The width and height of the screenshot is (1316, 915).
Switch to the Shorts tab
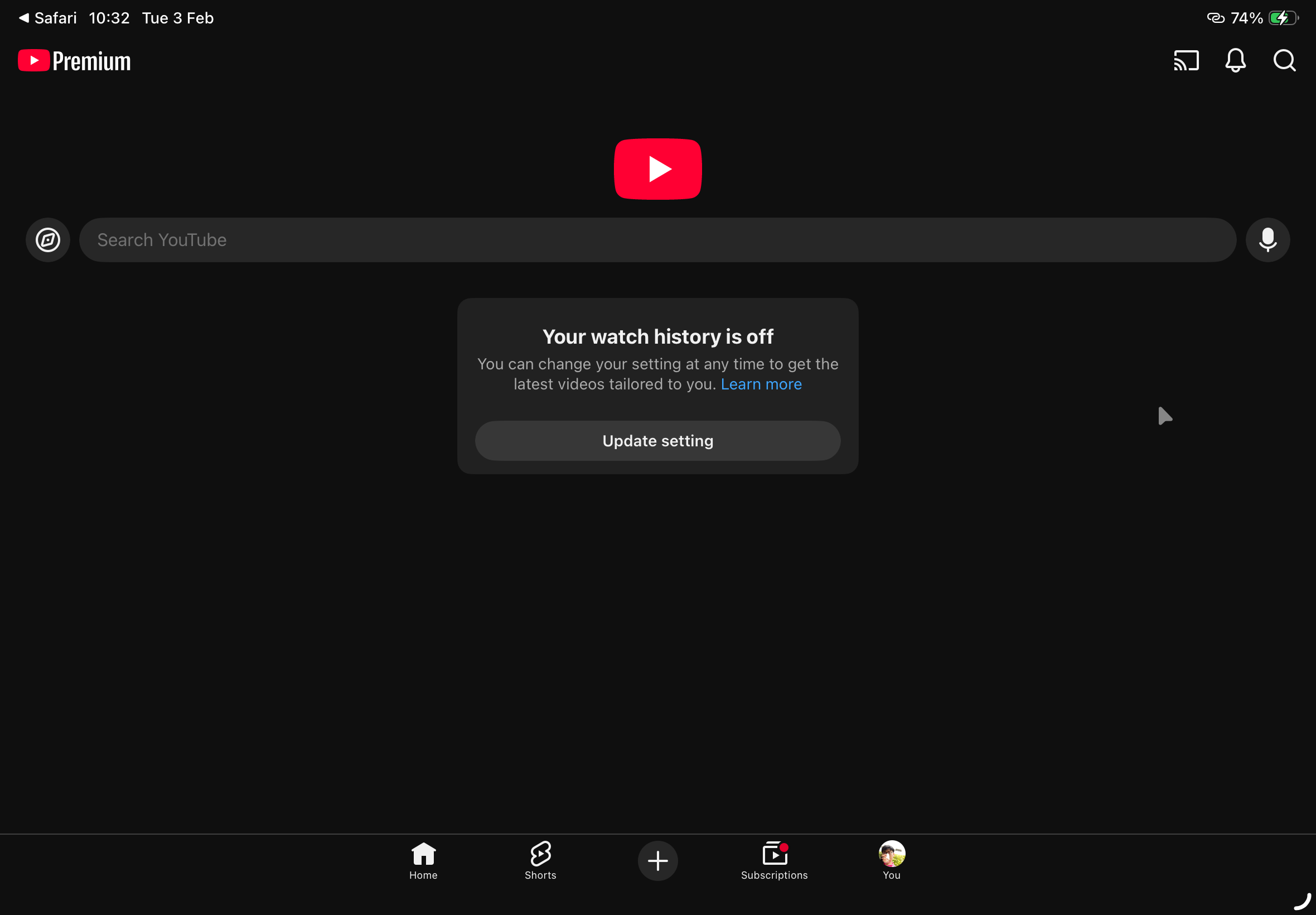(x=540, y=860)
